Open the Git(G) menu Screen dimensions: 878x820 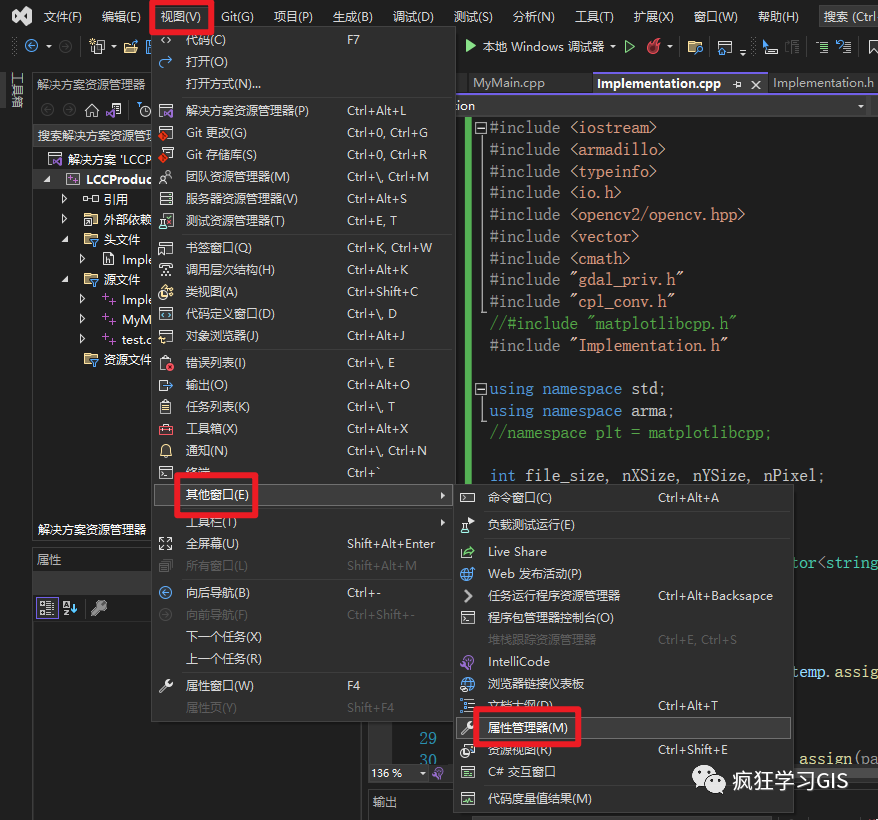pos(237,17)
